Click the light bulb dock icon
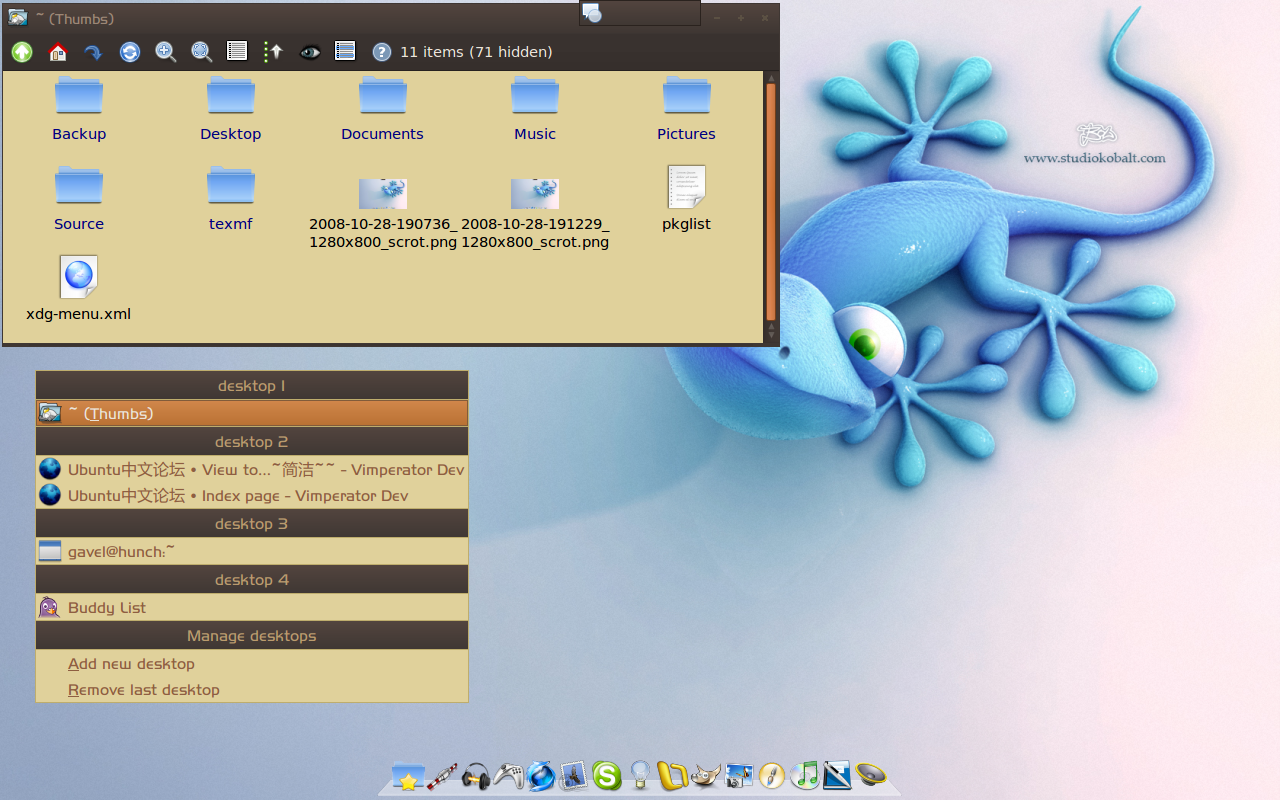 (640, 776)
